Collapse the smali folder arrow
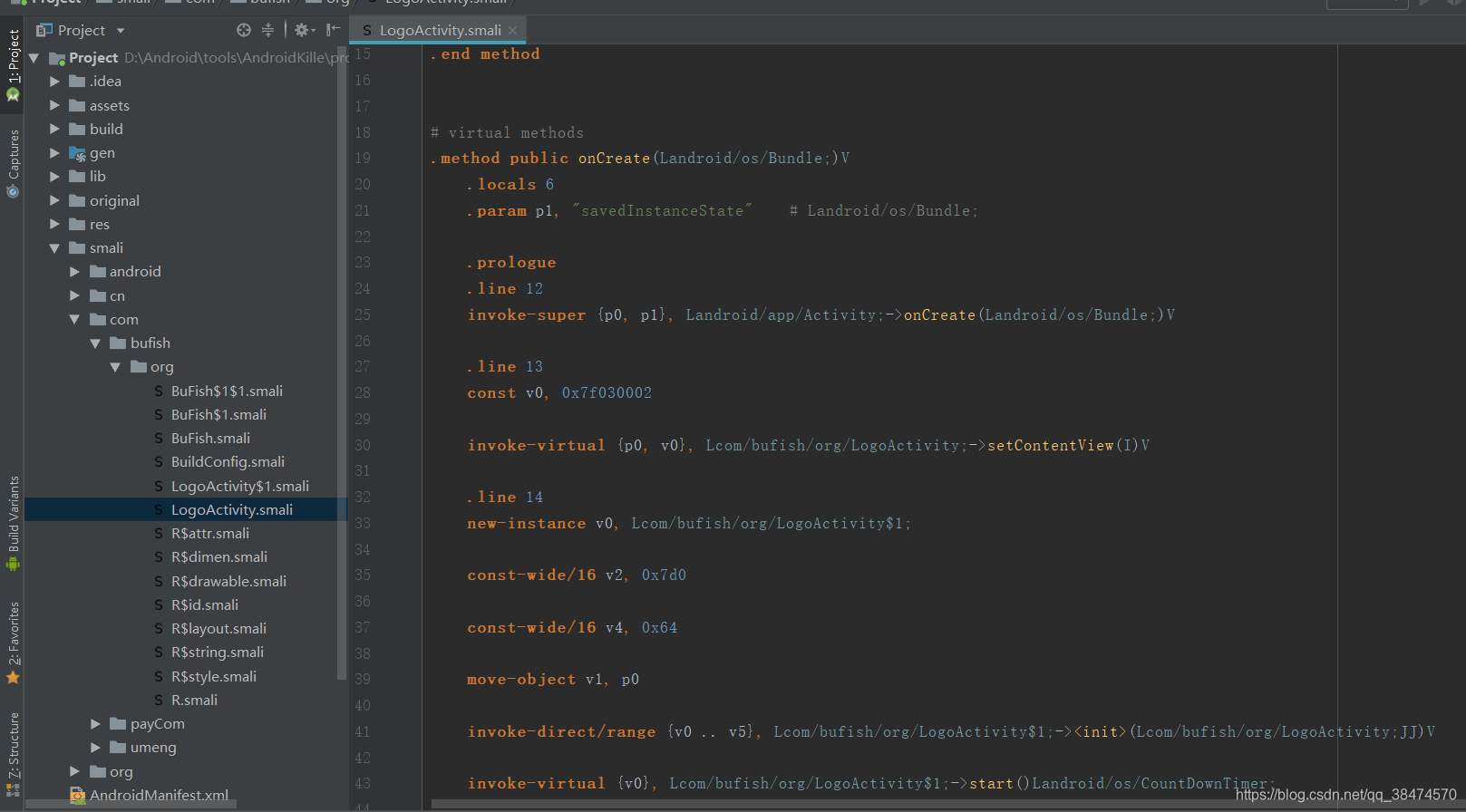The height and width of the screenshot is (812, 1466). pyautogui.click(x=54, y=247)
